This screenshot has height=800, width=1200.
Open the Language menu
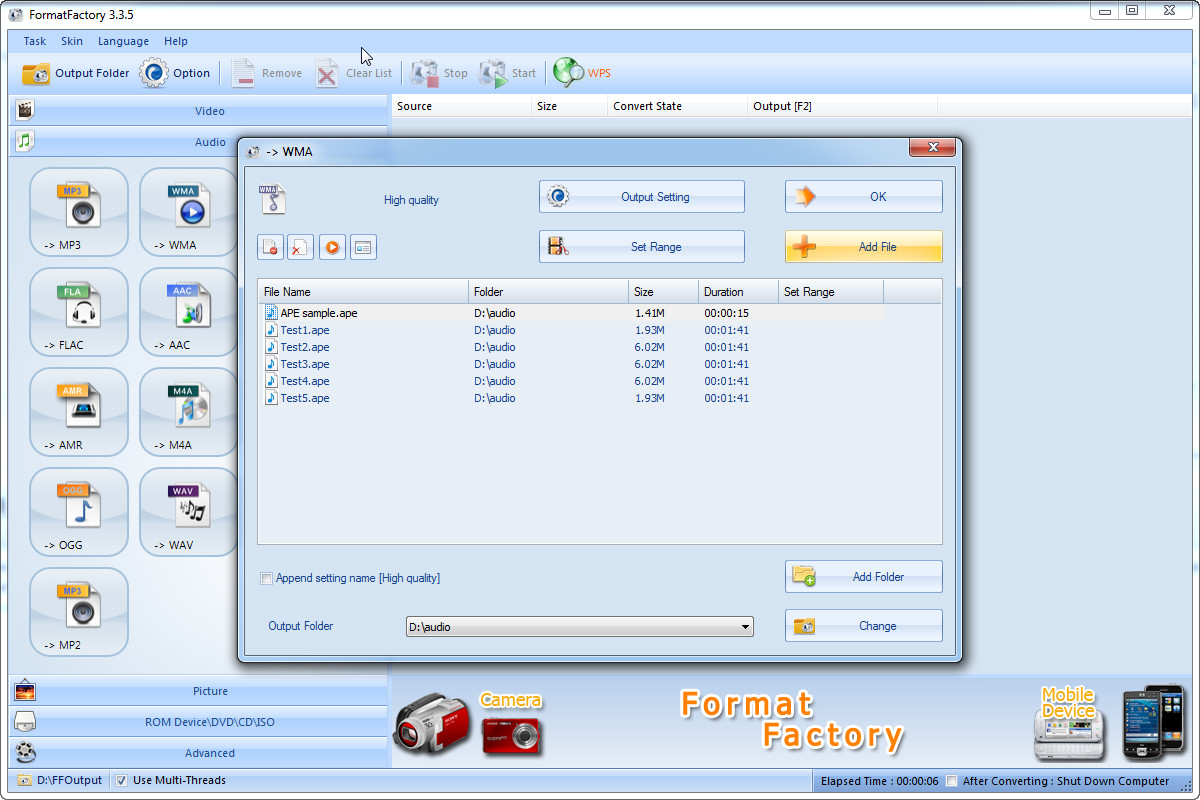click(x=123, y=41)
